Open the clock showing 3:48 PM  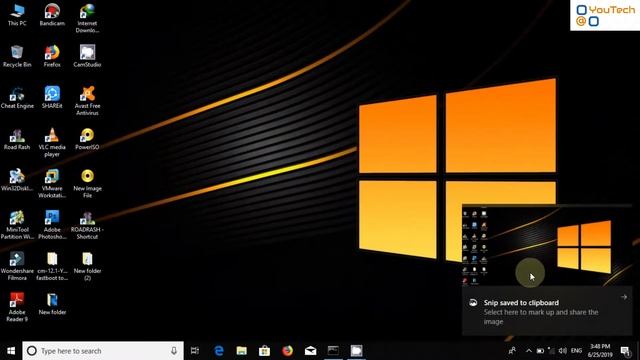coord(600,351)
